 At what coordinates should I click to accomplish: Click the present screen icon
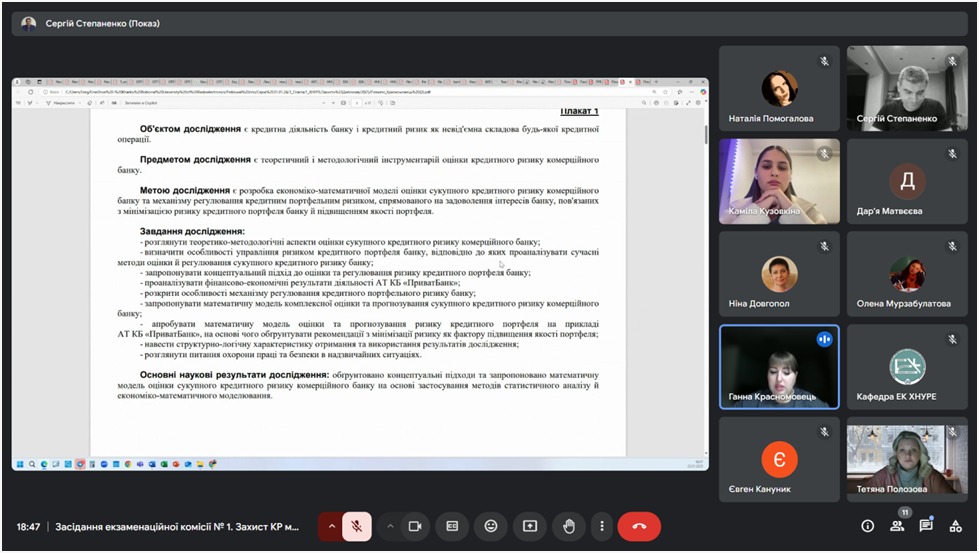click(530, 526)
